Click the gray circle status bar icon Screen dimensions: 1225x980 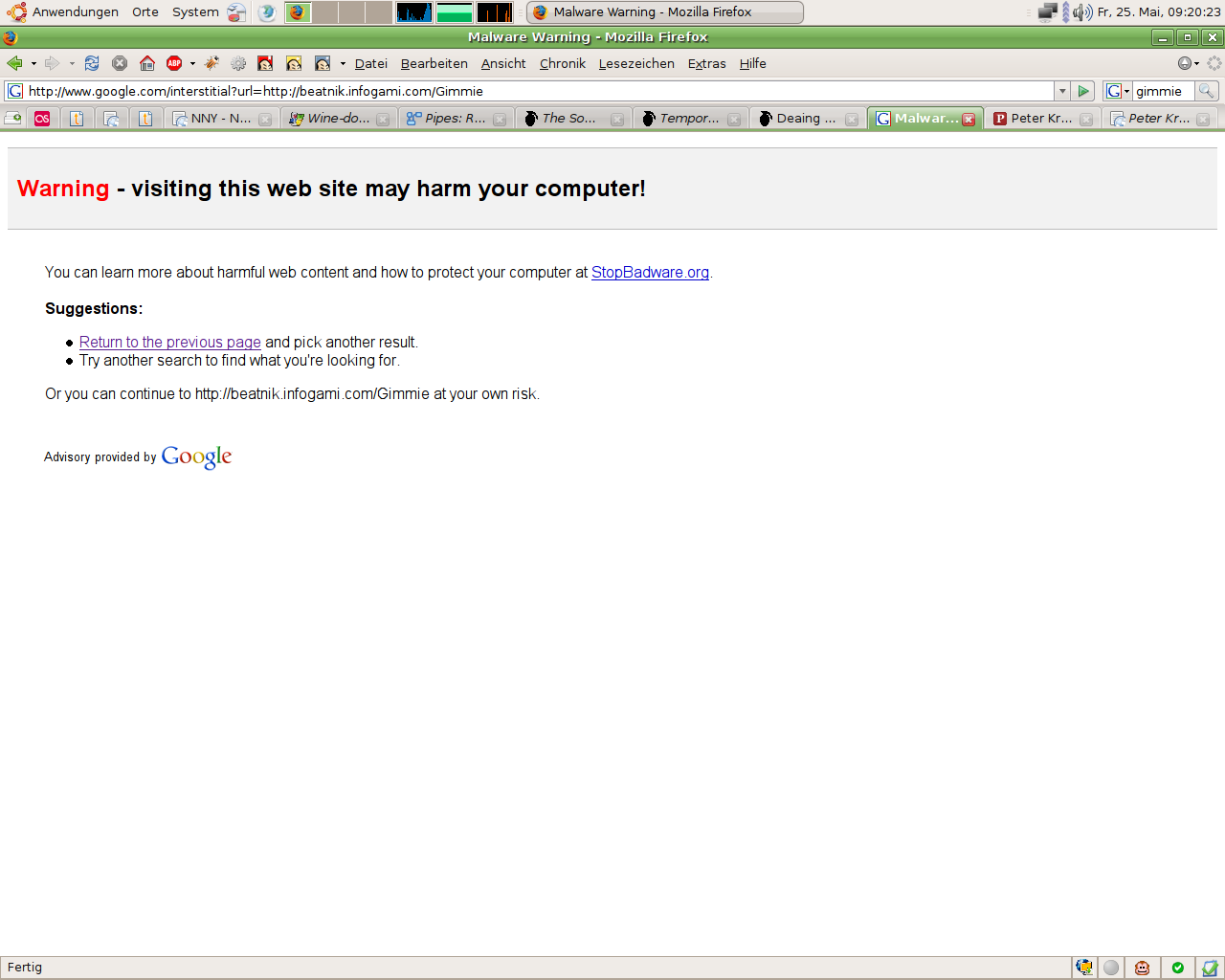(x=1111, y=968)
